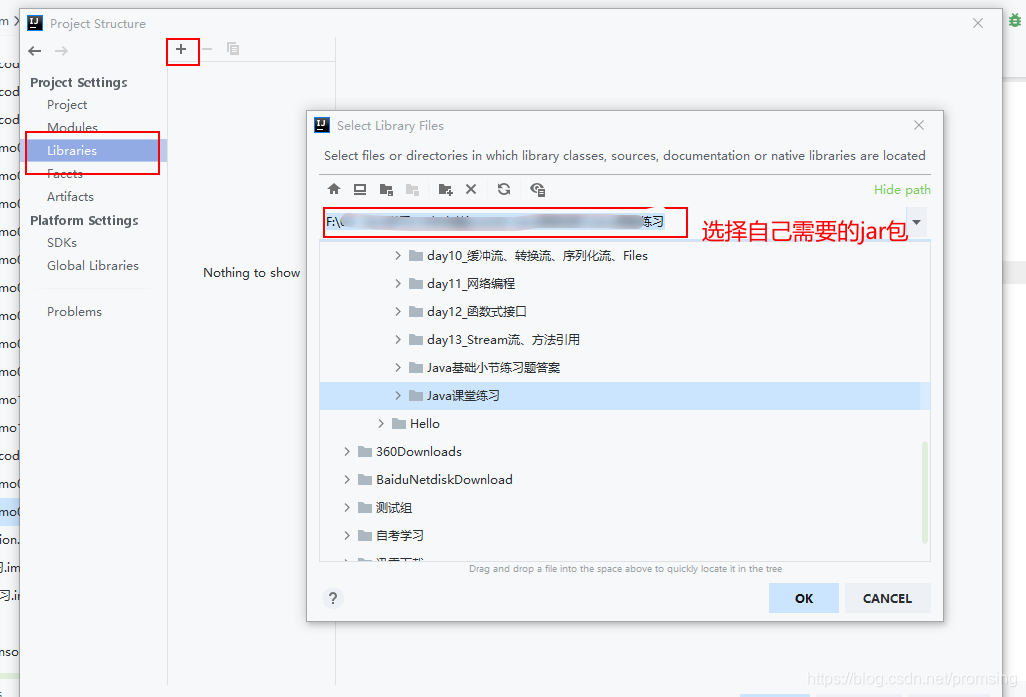Expand the Java课堂练习 folder
Viewport: 1026px width, 697px height.
(398, 395)
